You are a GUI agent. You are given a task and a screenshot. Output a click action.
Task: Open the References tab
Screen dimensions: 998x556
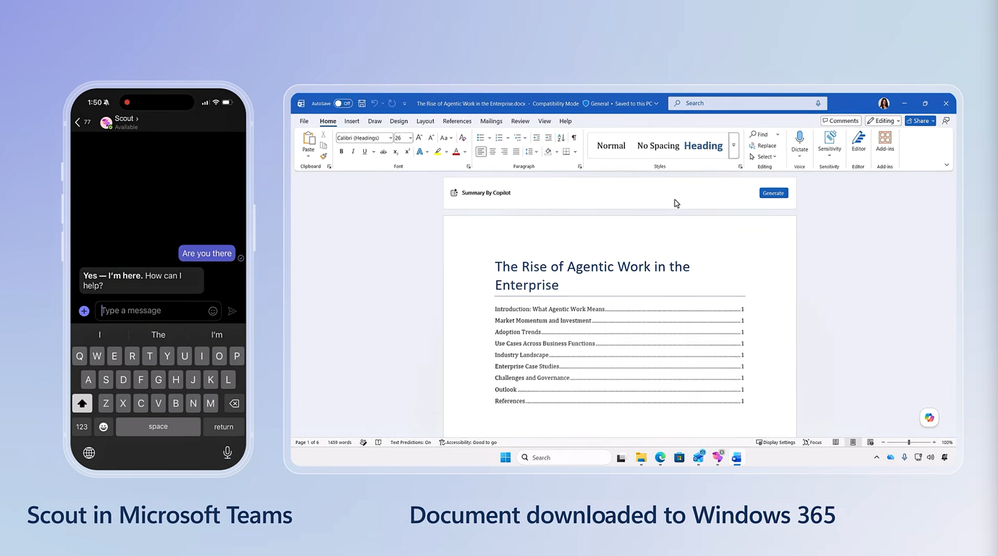(x=457, y=121)
